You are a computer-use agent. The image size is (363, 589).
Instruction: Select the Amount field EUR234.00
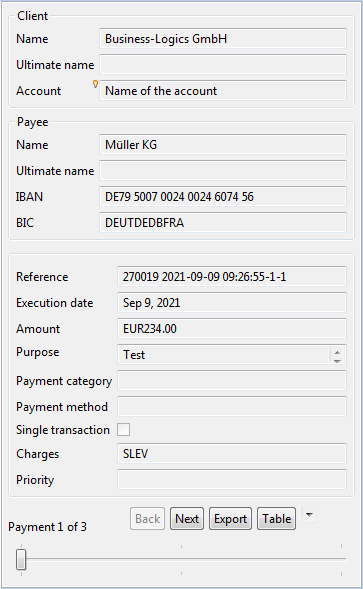(232, 329)
